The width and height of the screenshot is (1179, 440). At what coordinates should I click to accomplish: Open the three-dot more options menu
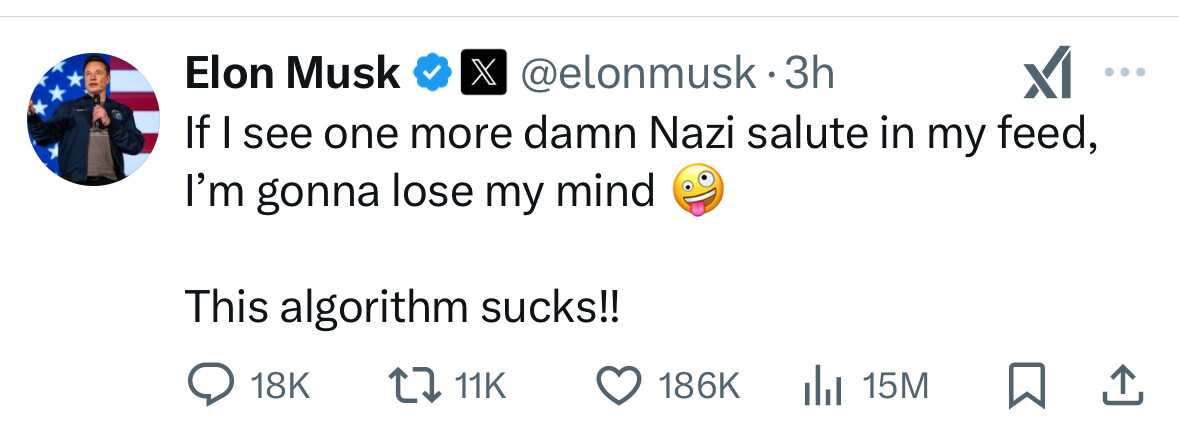(1123, 73)
